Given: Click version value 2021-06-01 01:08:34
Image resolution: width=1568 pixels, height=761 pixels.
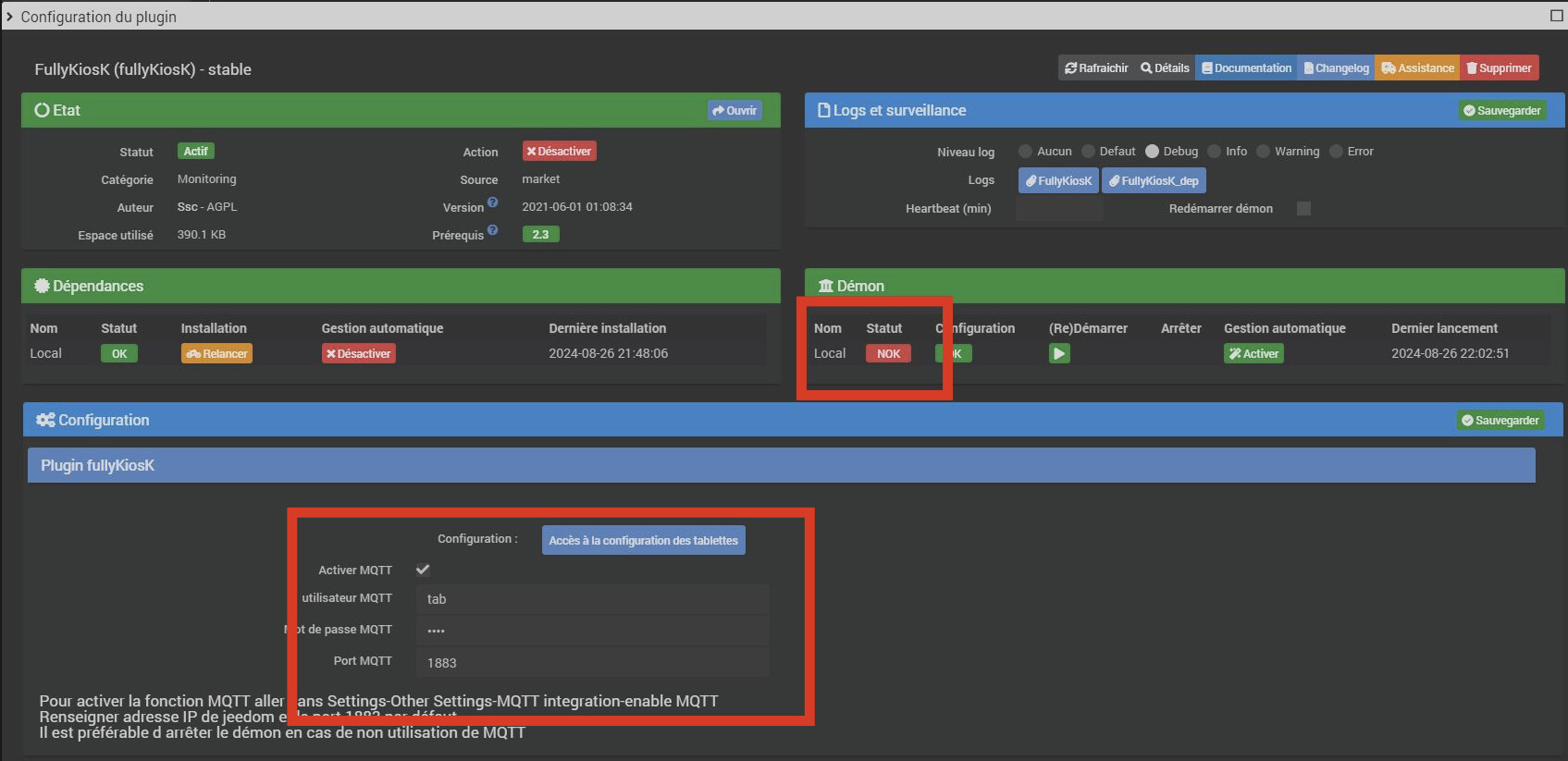Looking at the screenshot, I should [577, 207].
